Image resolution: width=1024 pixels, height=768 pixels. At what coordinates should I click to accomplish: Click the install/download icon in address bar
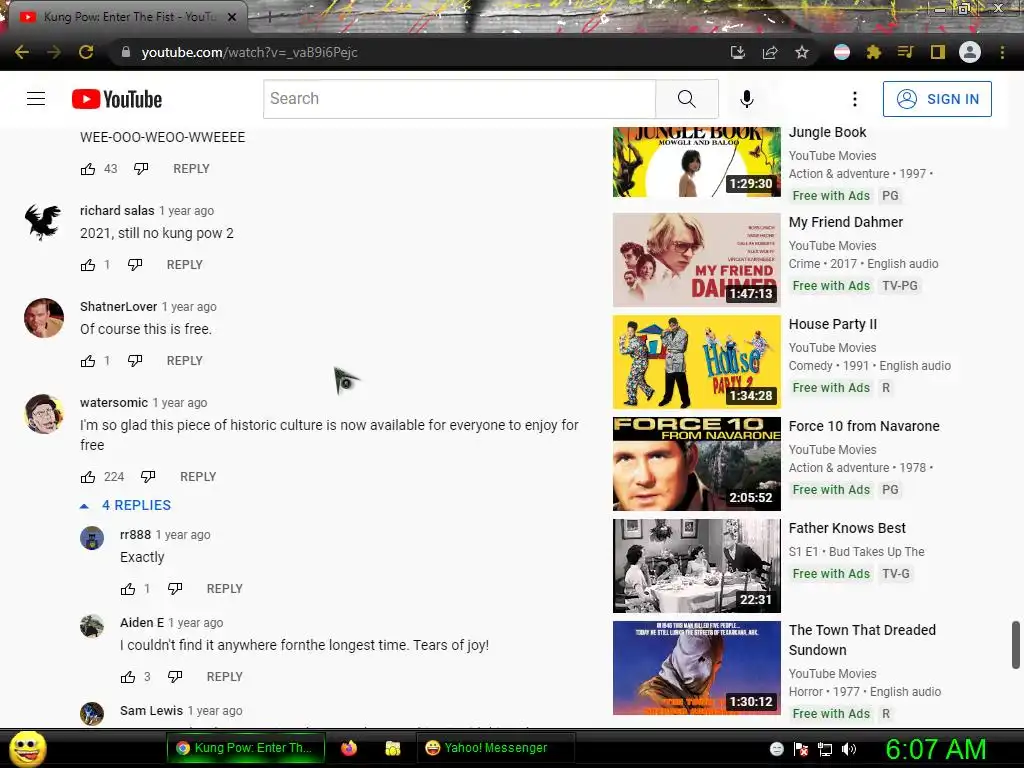[738, 52]
